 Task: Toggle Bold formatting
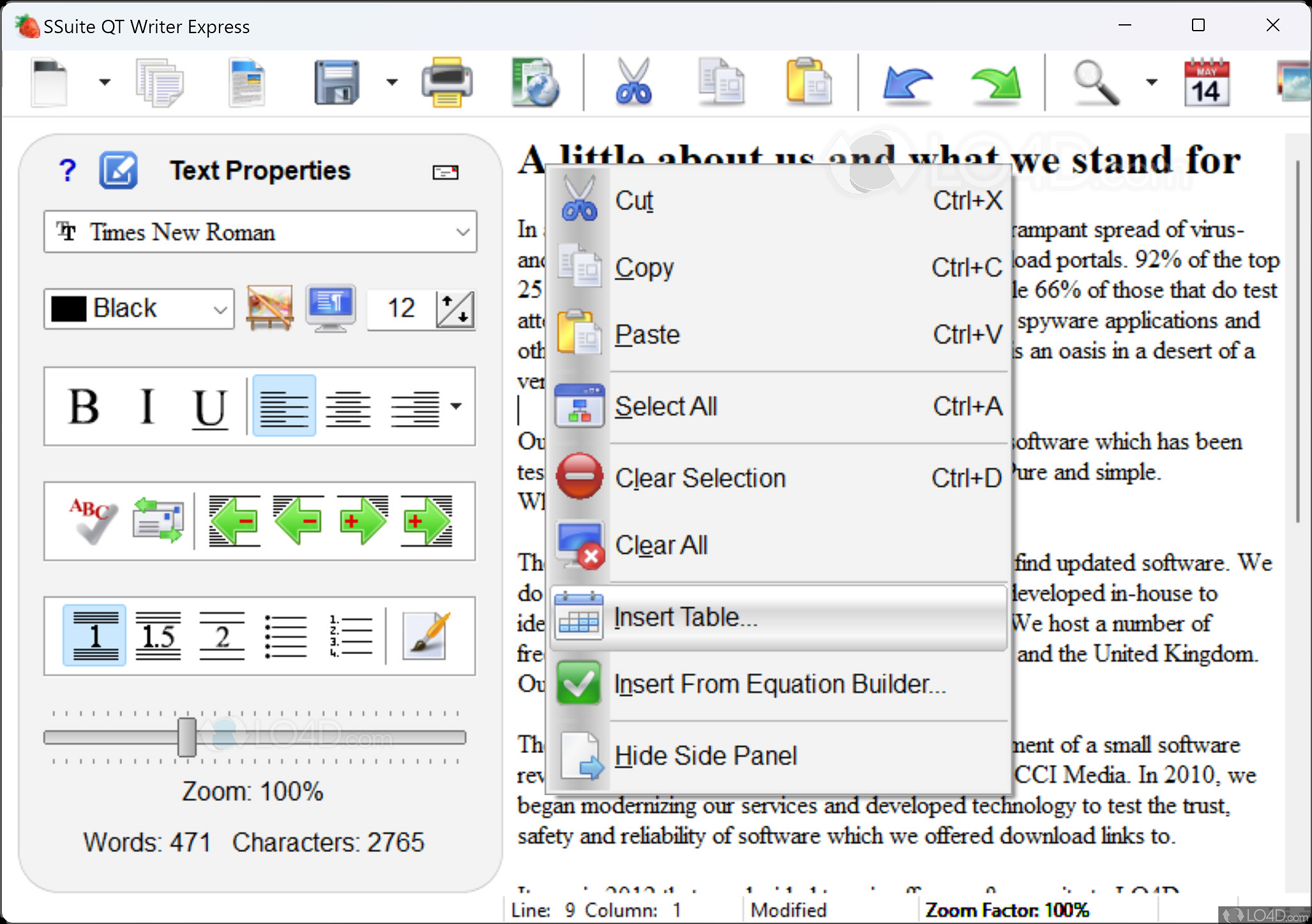84,406
